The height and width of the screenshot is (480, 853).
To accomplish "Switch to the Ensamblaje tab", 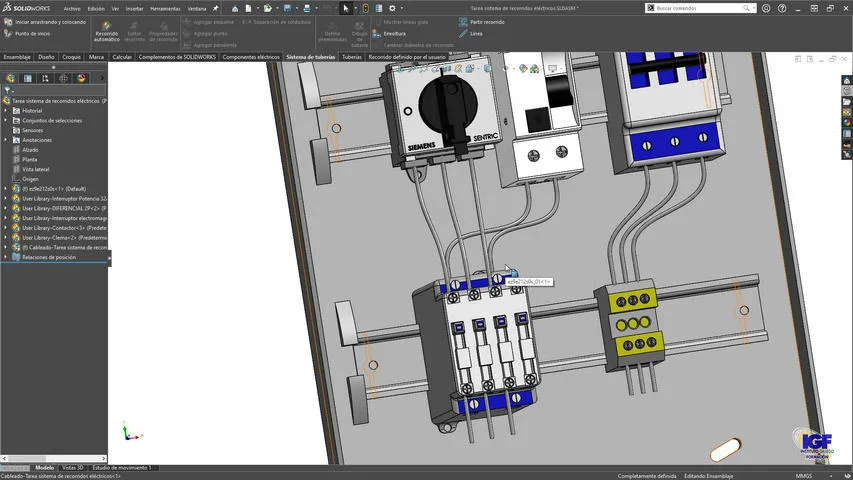I will 17,57.
